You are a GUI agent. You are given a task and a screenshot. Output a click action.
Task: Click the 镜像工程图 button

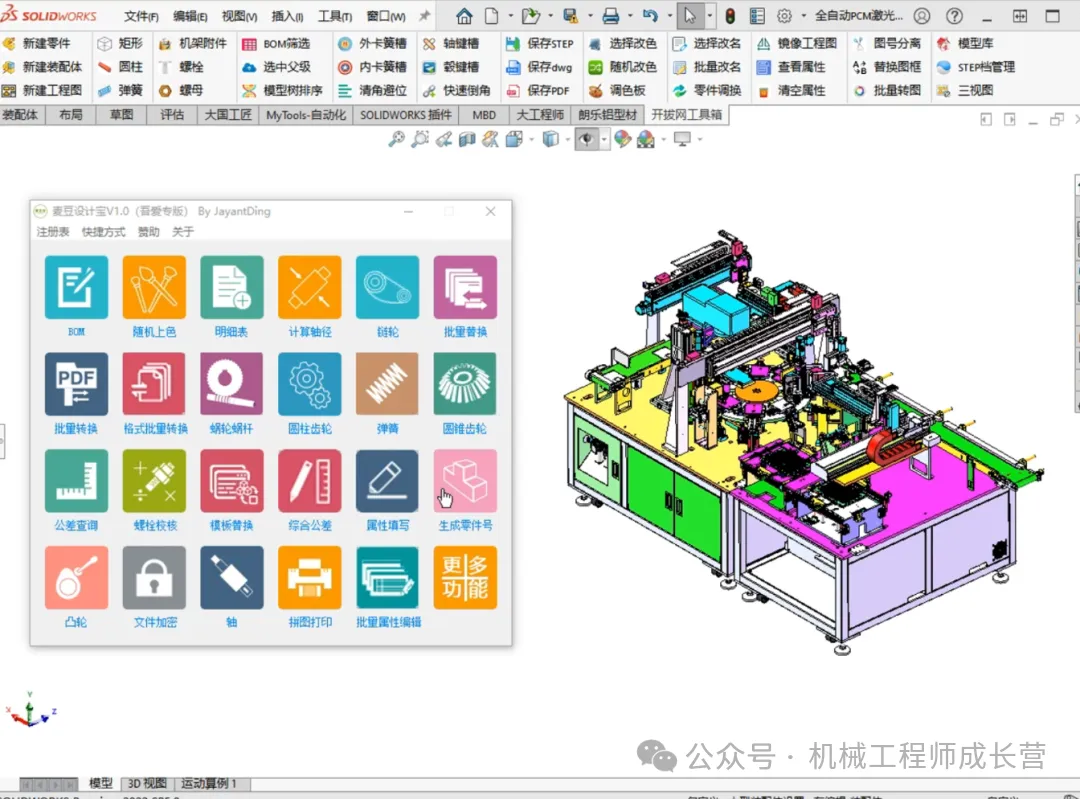click(797, 43)
